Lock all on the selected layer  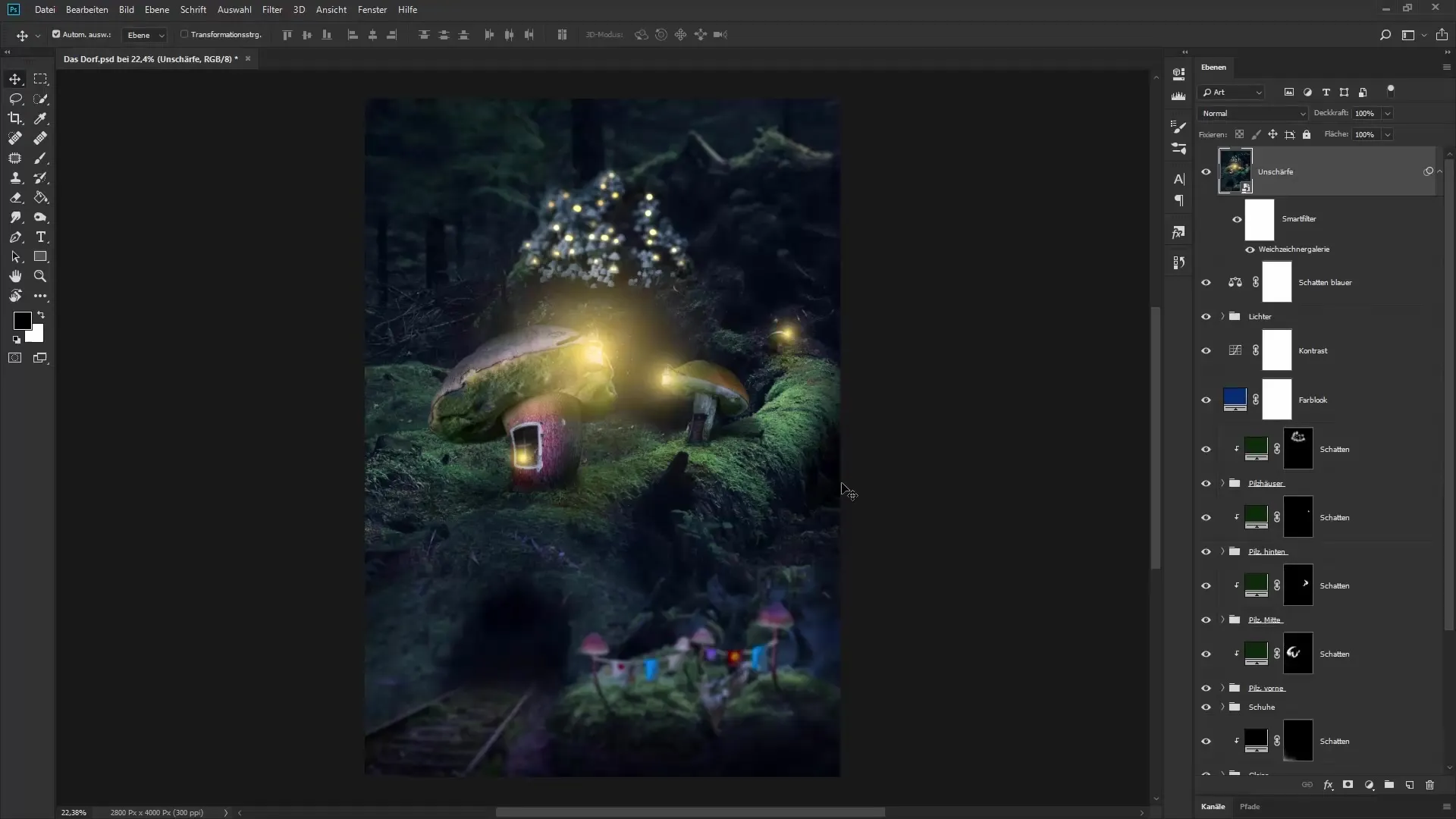[1307, 135]
